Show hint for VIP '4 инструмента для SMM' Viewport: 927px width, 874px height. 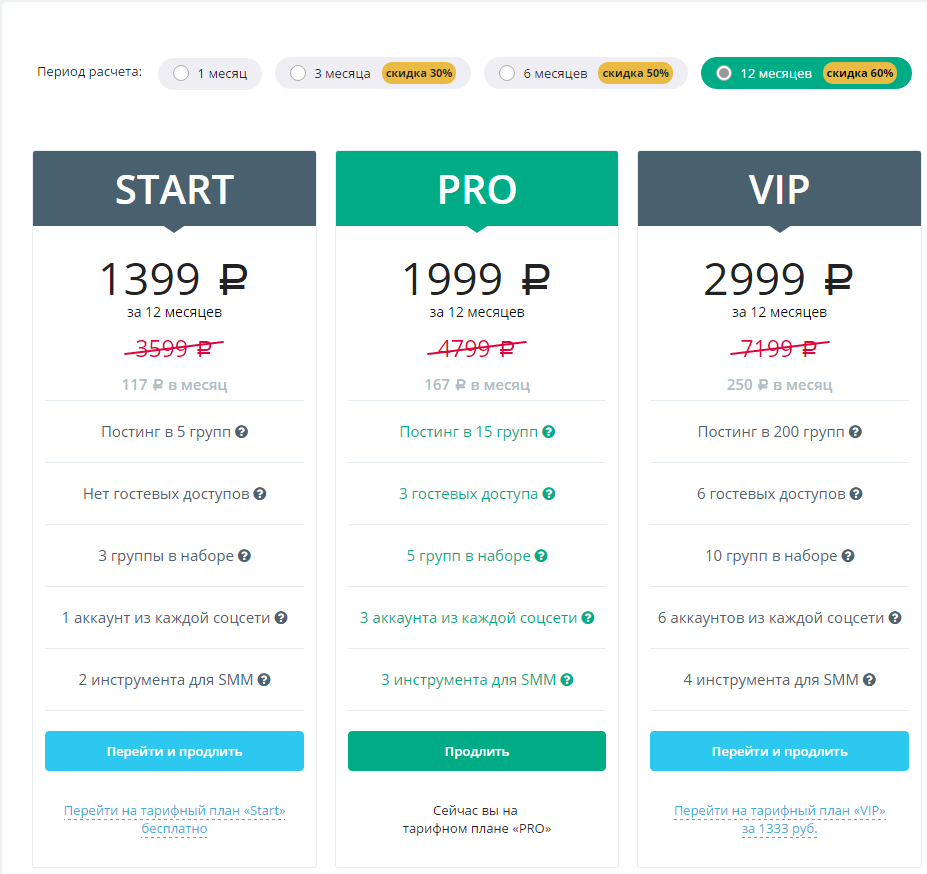pos(869,680)
